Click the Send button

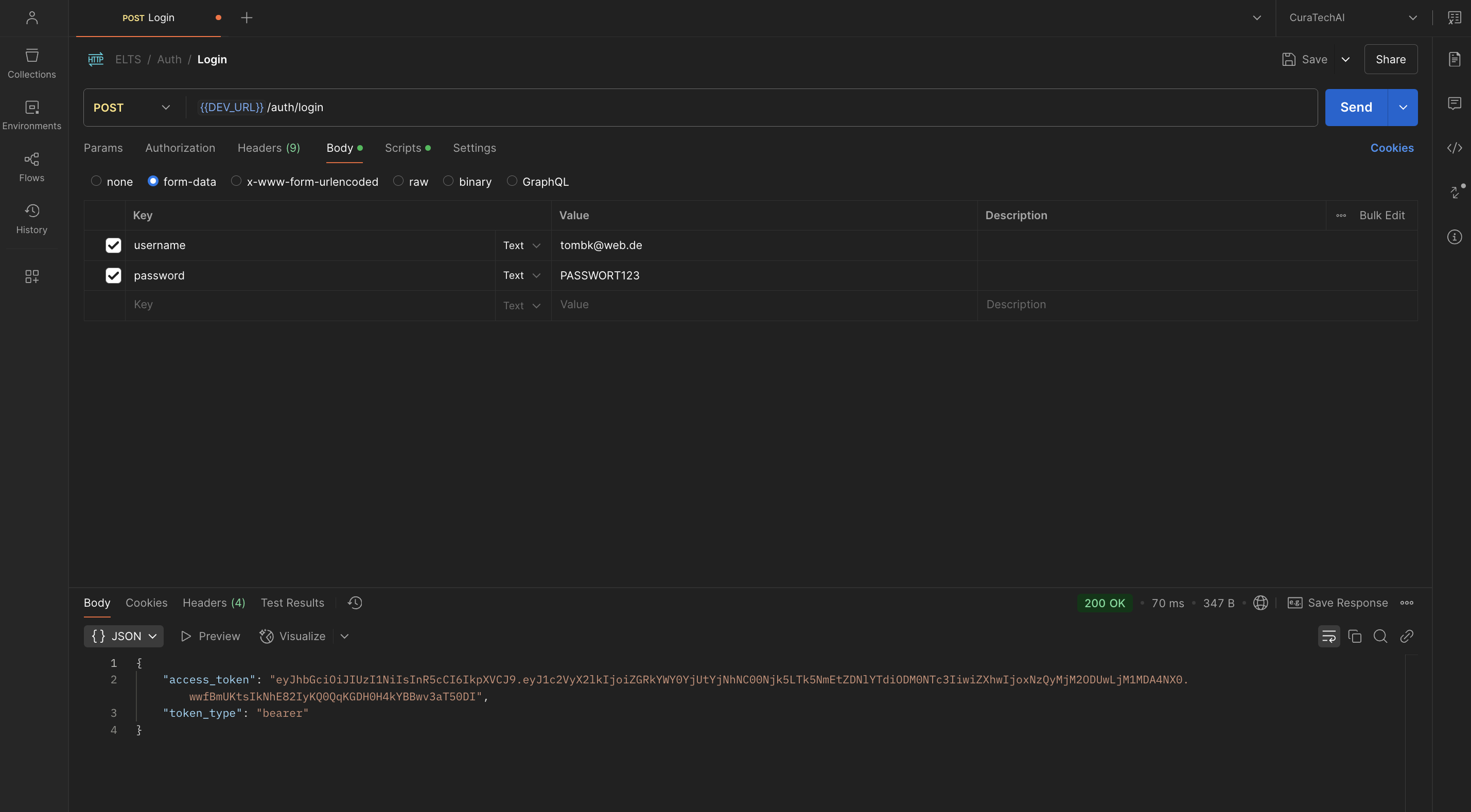[x=1356, y=108]
